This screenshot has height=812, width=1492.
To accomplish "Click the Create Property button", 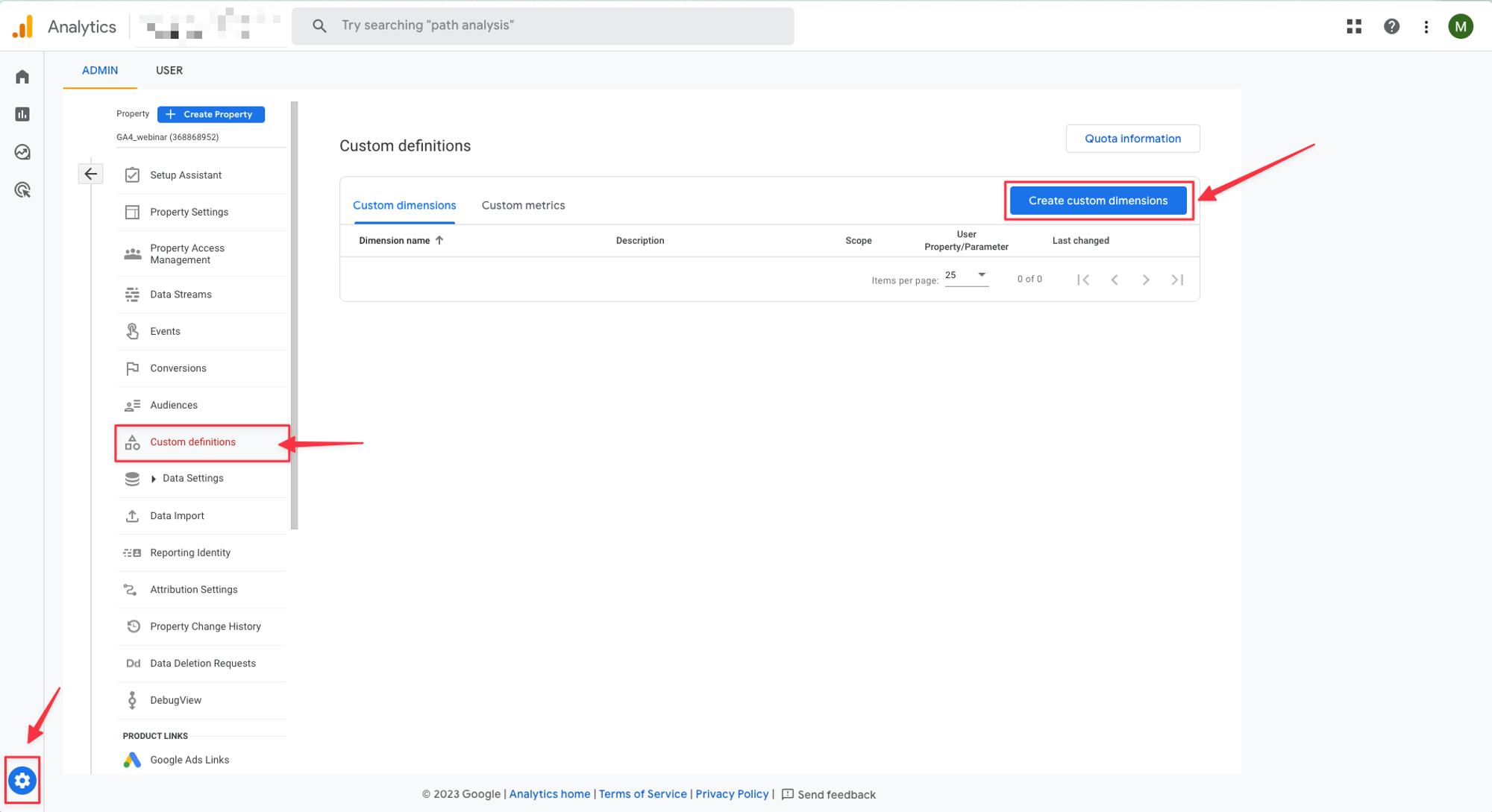I will (210, 114).
